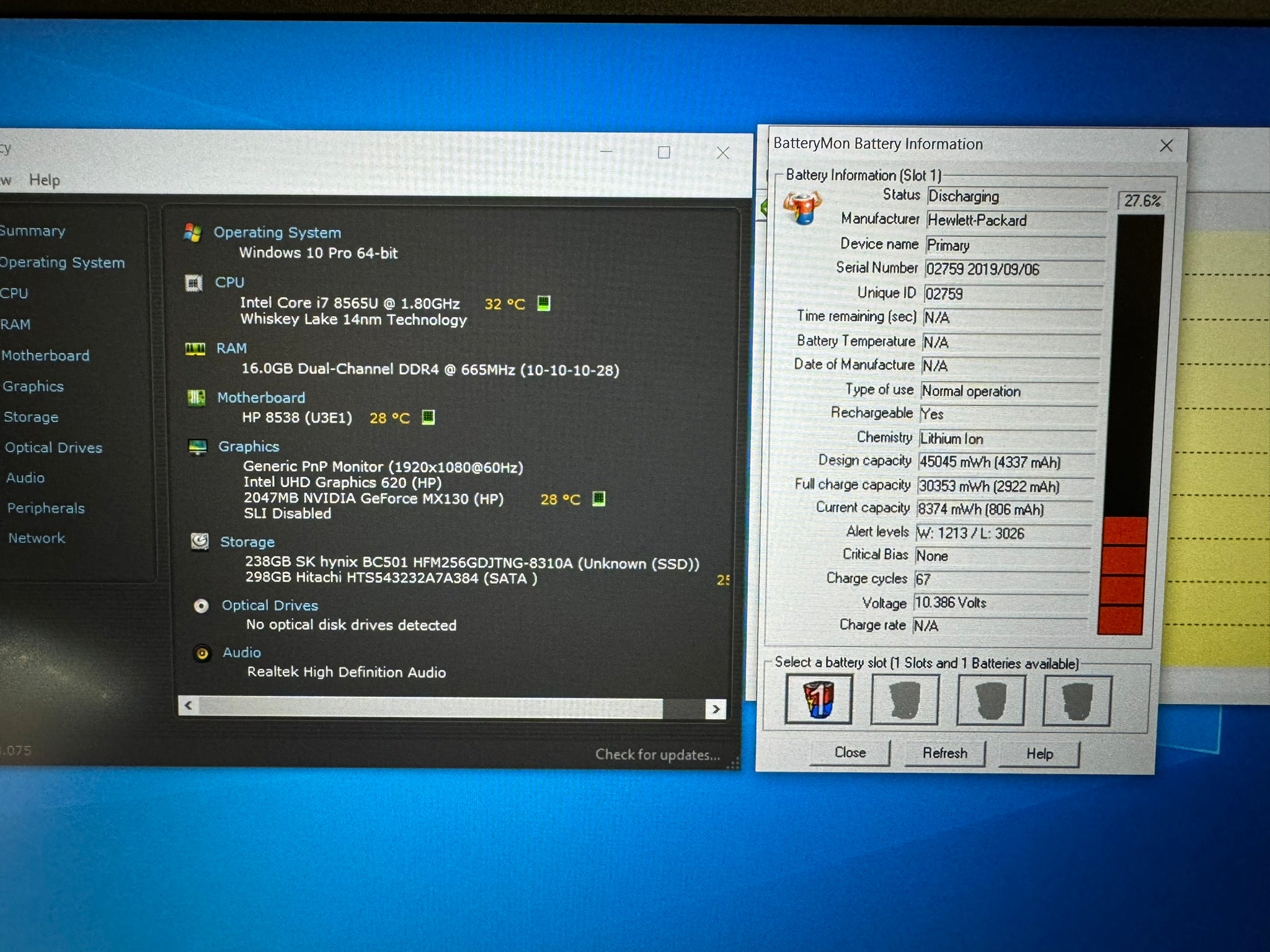Open CPU section in sidebar

[x=14, y=293]
